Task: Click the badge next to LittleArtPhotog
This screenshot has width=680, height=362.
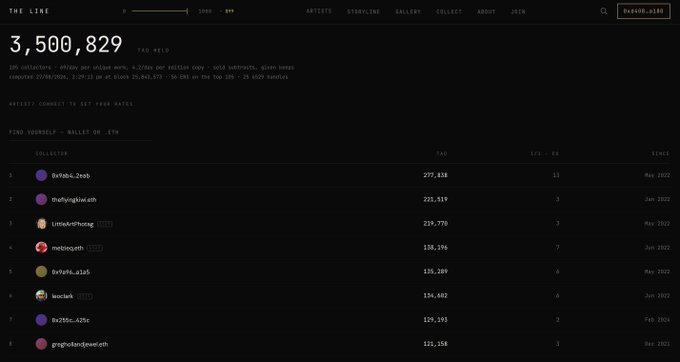Action: click(x=105, y=224)
